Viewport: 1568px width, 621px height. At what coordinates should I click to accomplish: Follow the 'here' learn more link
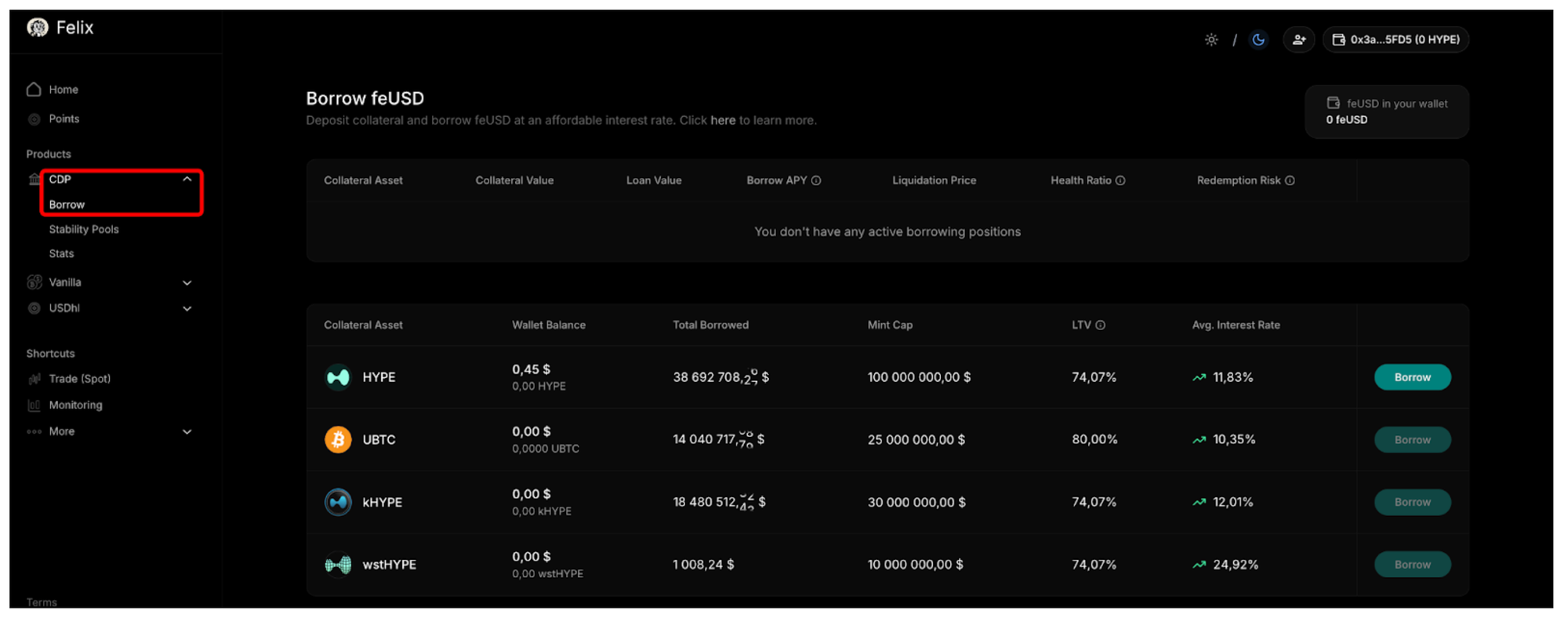[x=722, y=121]
